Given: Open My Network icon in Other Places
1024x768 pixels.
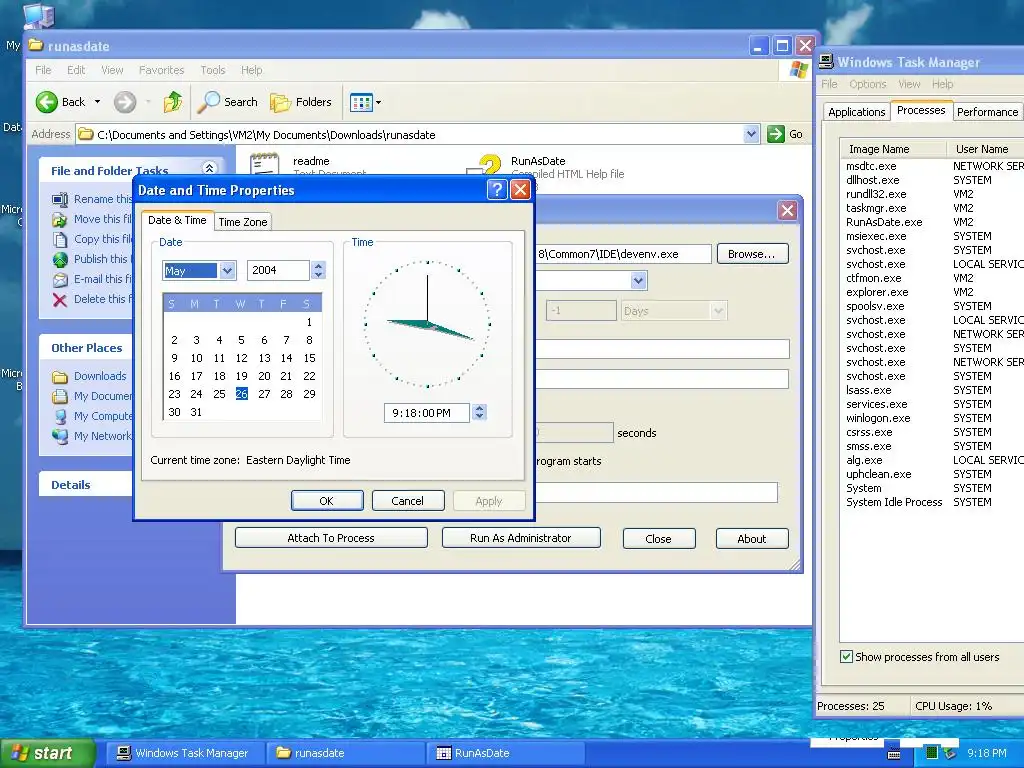Looking at the screenshot, I should click(x=60, y=436).
